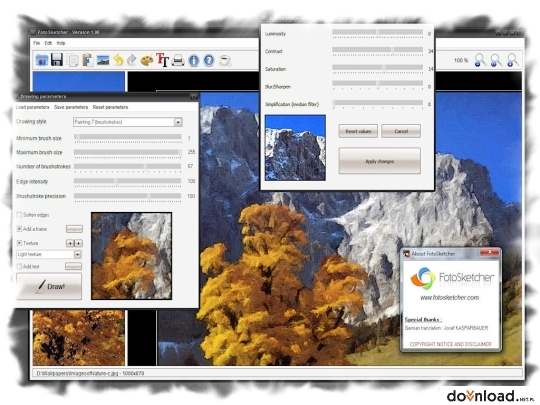Click the Contrast slider track
The image size is (540, 405).
pyautogui.click(x=377, y=50)
